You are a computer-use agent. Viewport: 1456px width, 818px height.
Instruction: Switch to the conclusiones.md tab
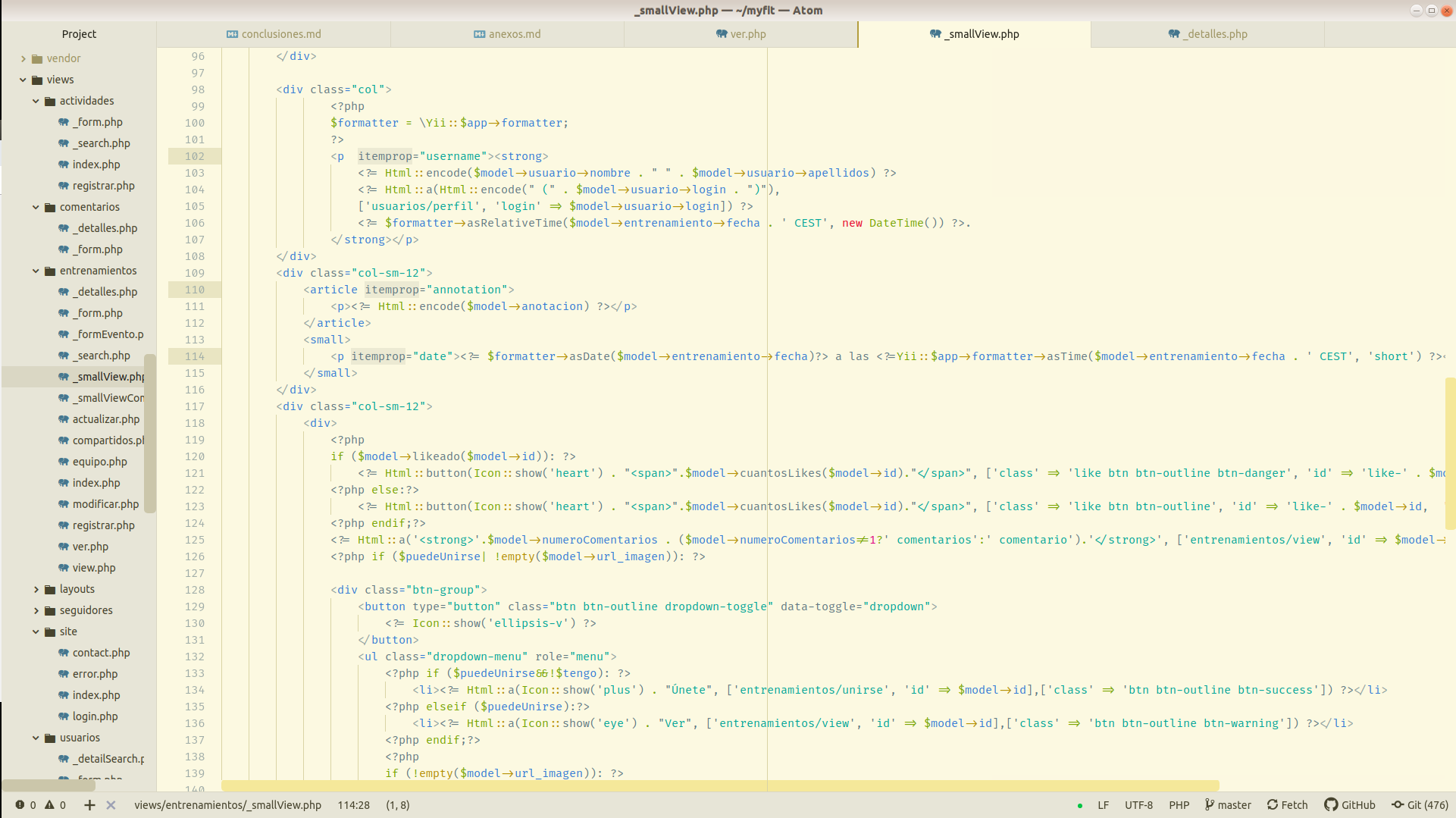pos(274,34)
